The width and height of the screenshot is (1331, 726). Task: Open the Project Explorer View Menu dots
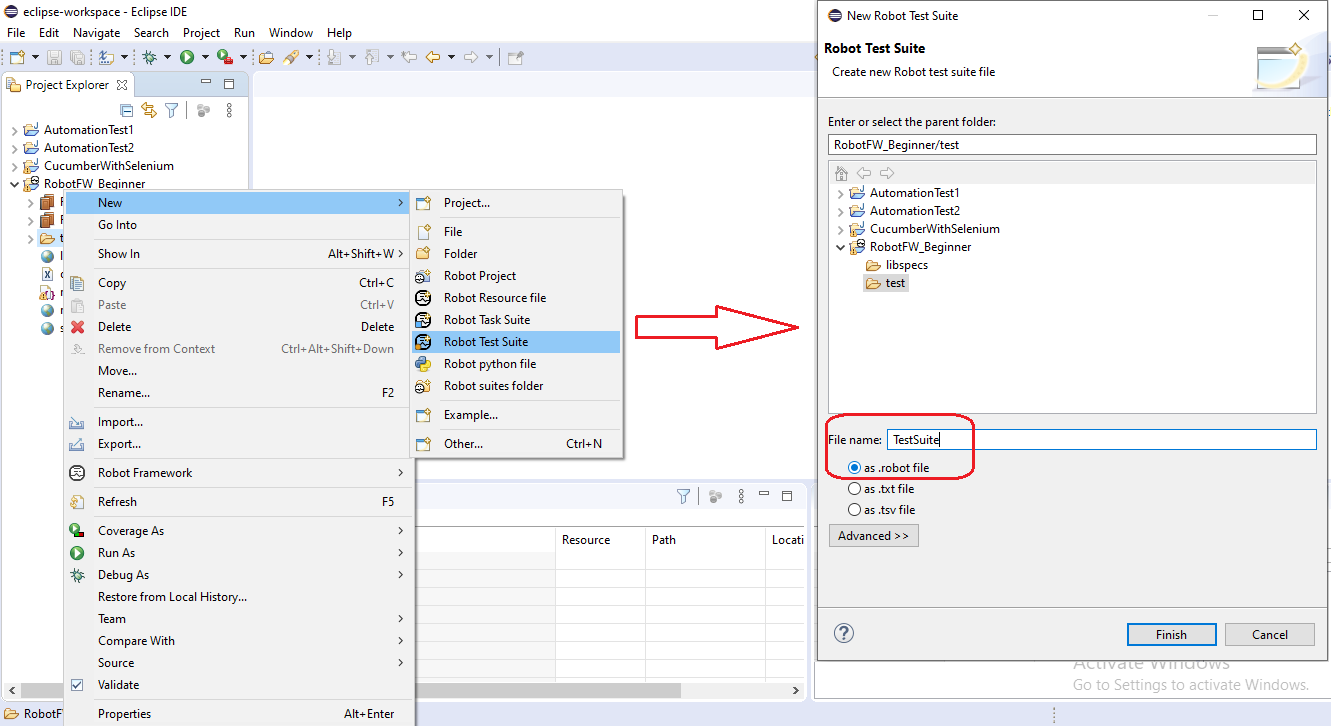[229, 110]
